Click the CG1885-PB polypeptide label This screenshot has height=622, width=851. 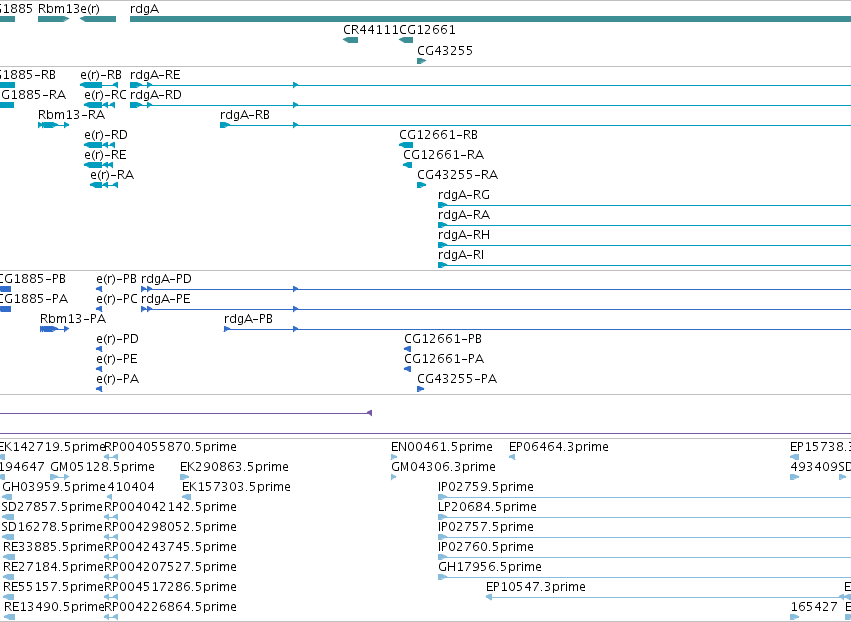33,279
